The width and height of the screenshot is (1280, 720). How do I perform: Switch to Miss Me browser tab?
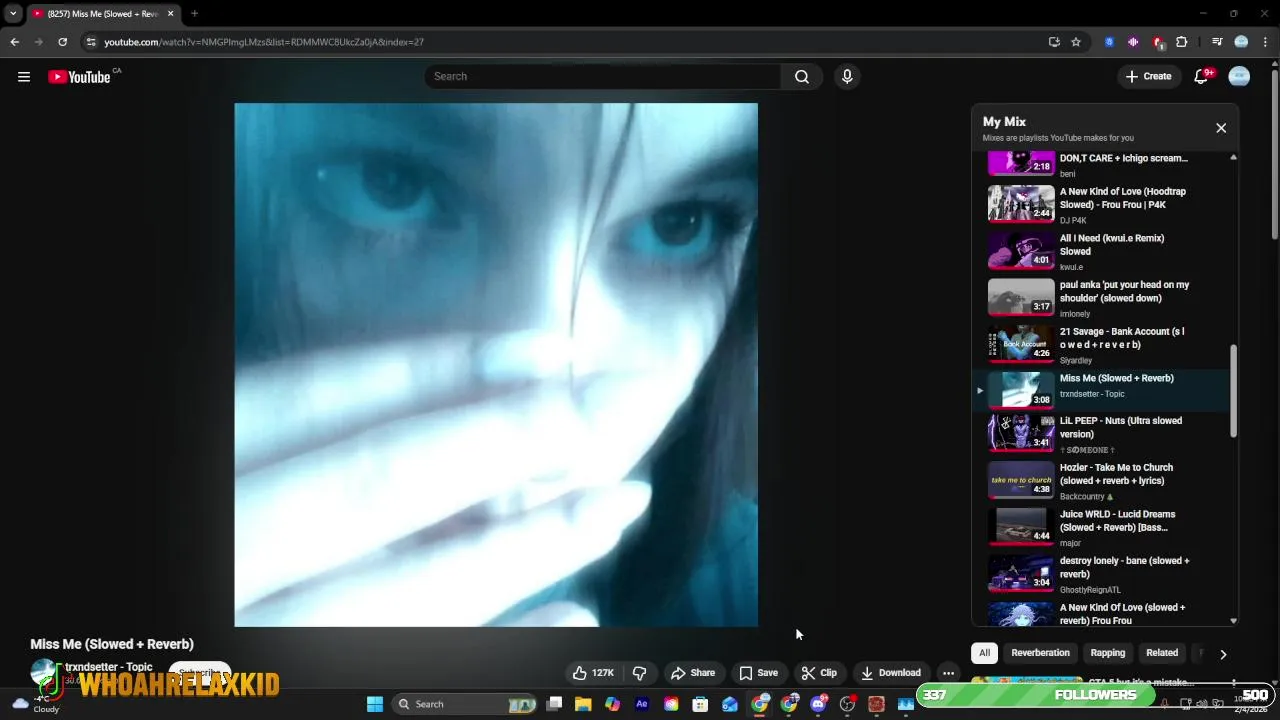click(x=100, y=14)
